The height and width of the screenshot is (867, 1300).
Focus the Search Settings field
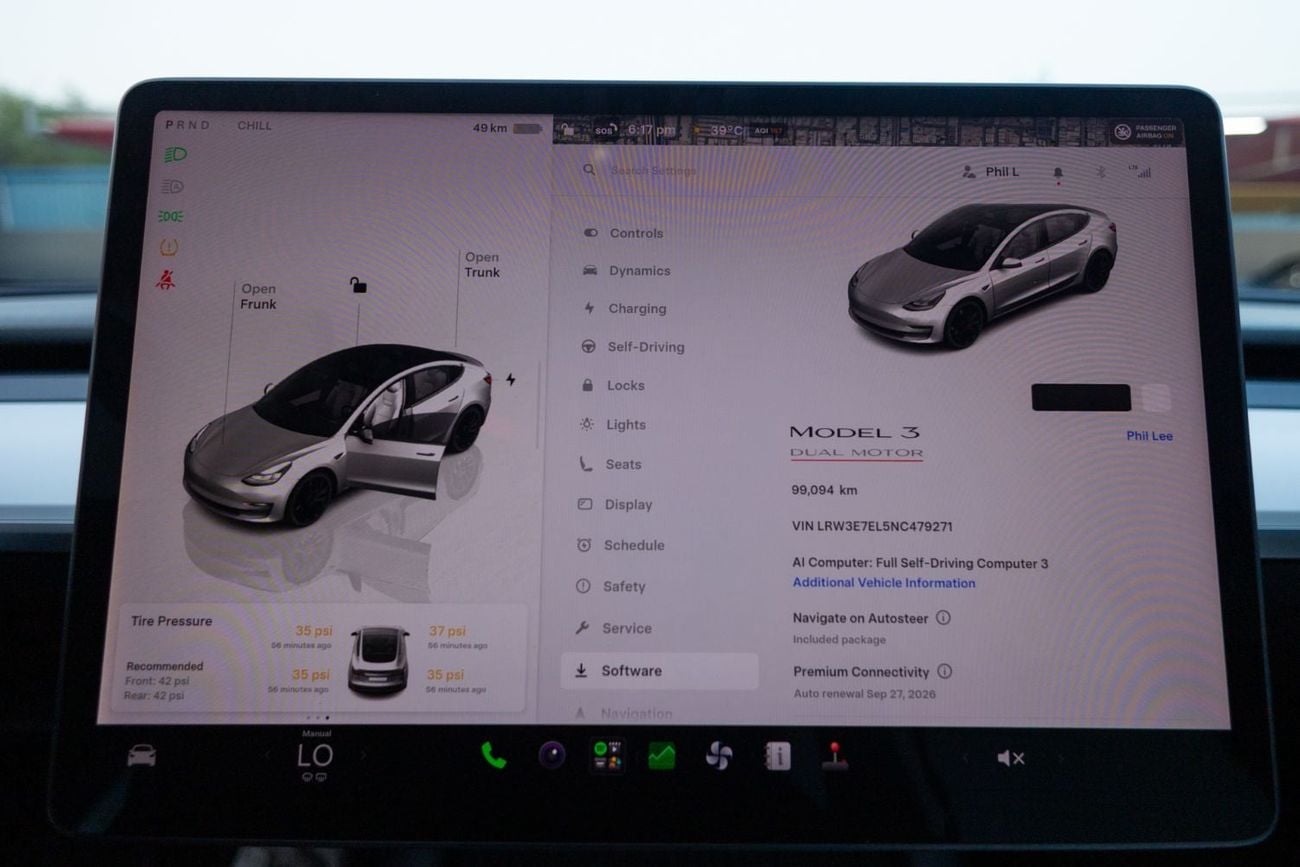click(640, 171)
